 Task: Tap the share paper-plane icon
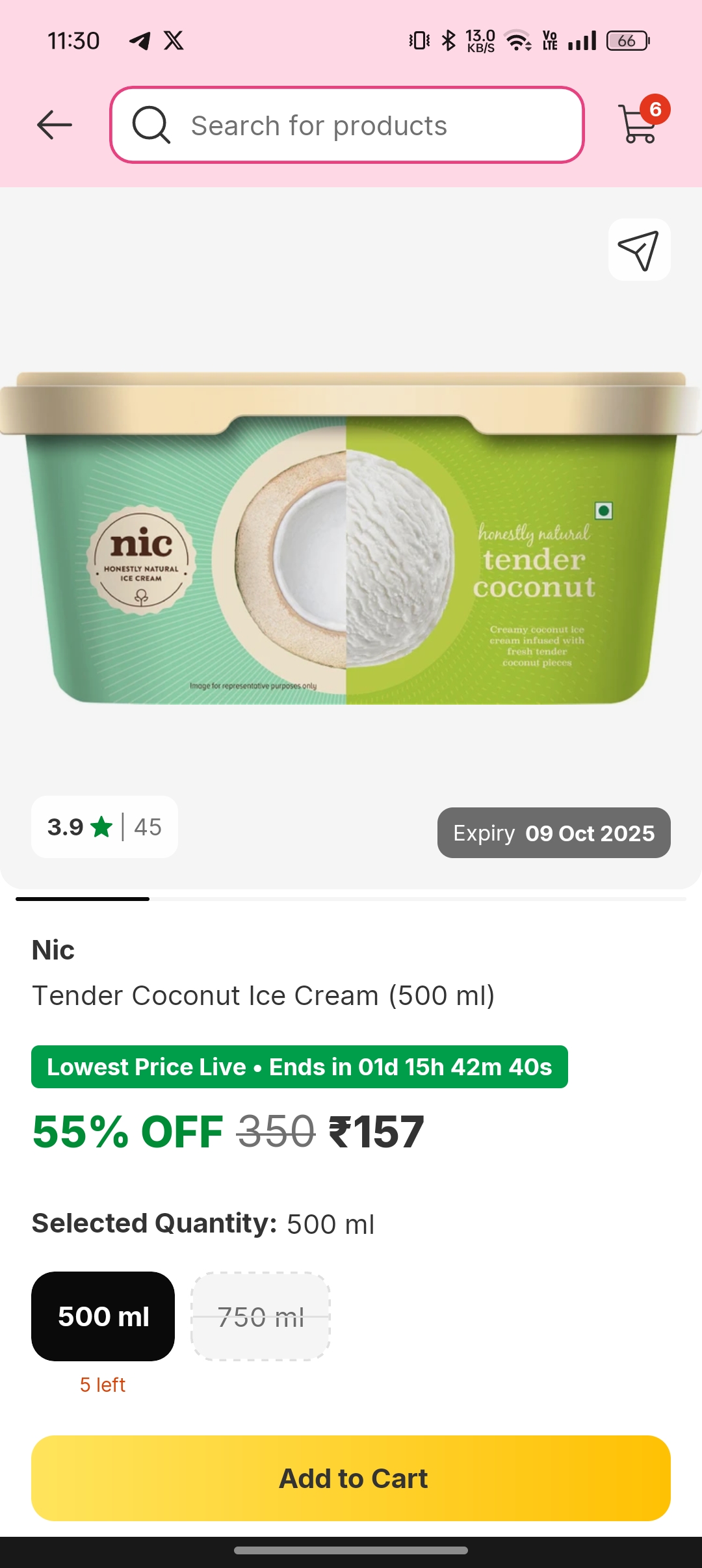639,250
